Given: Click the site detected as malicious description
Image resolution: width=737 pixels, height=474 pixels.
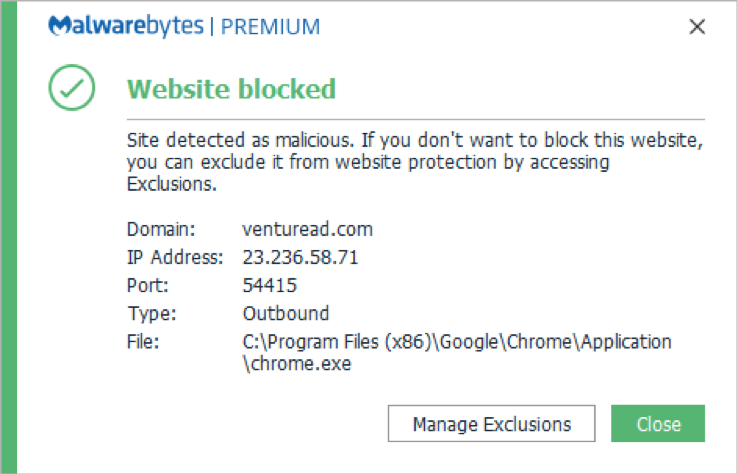Looking at the screenshot, I should click(x=415, y=162).
